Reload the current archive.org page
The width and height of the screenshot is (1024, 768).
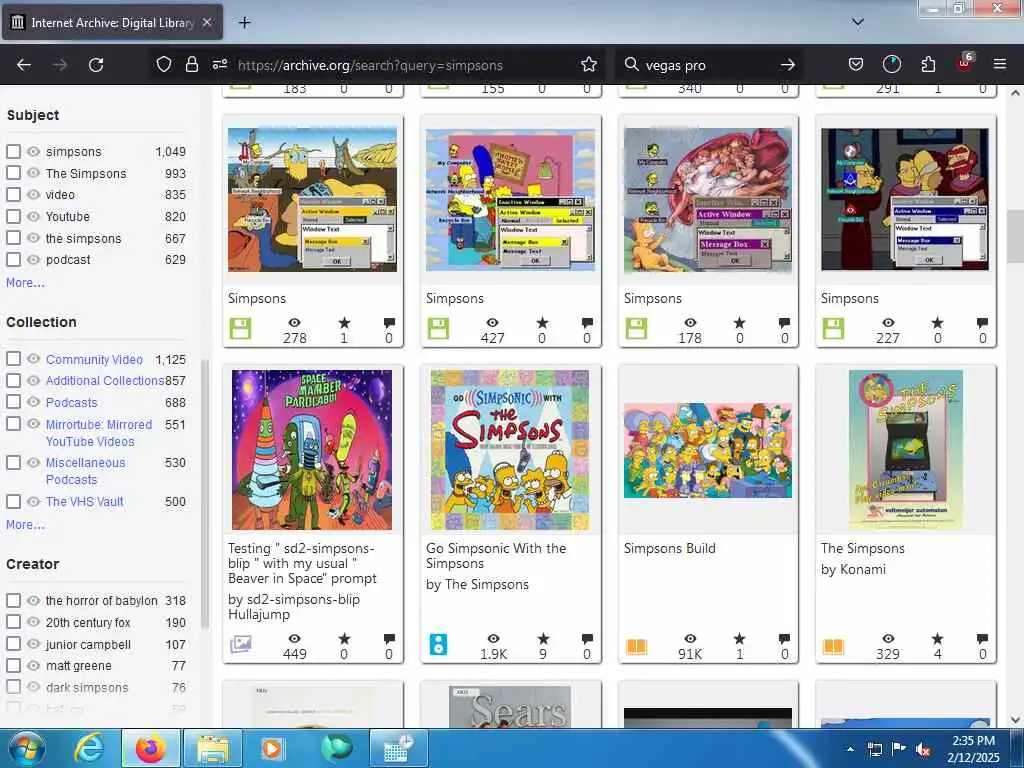pos(96,65)
